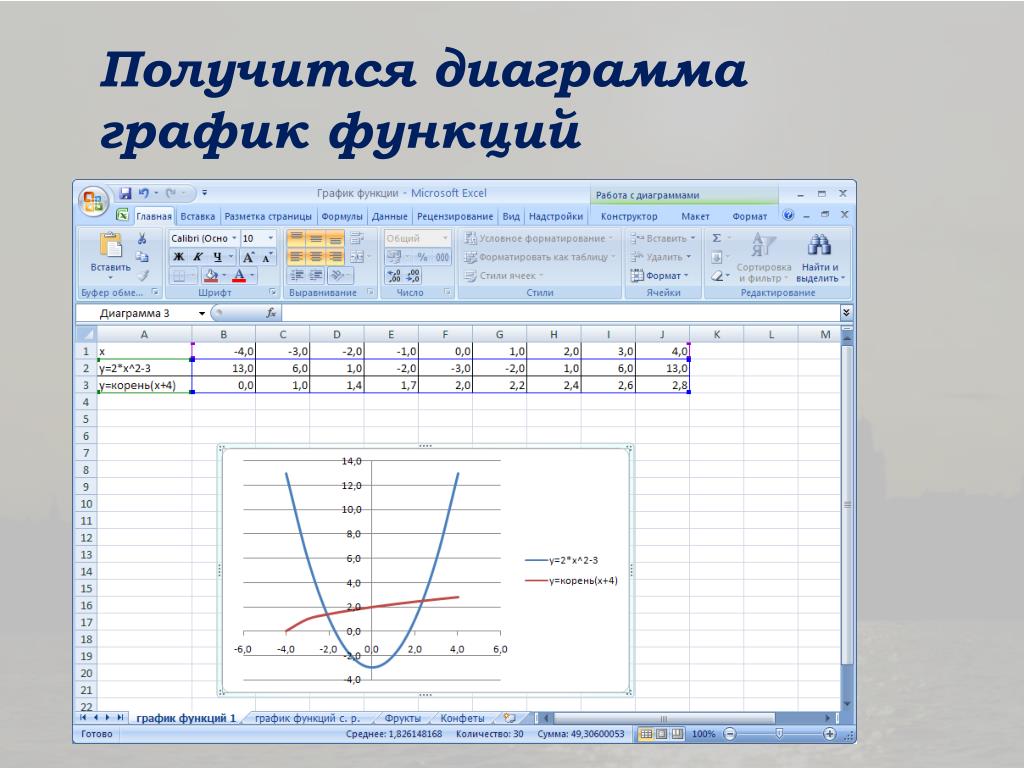The image size is (1024, 768).
Task: Switch to the Фрукты sheet tab
Action: 403,718
